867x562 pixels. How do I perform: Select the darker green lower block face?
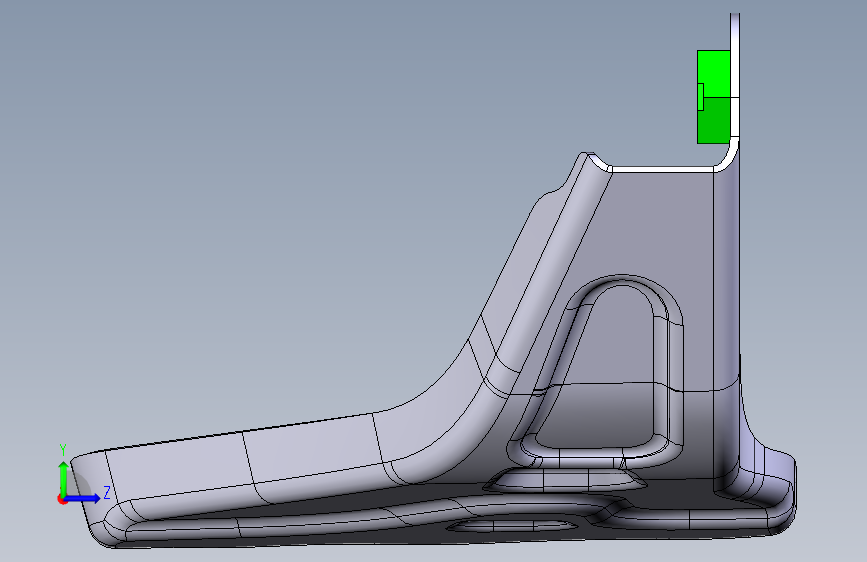tap(714, 121)
